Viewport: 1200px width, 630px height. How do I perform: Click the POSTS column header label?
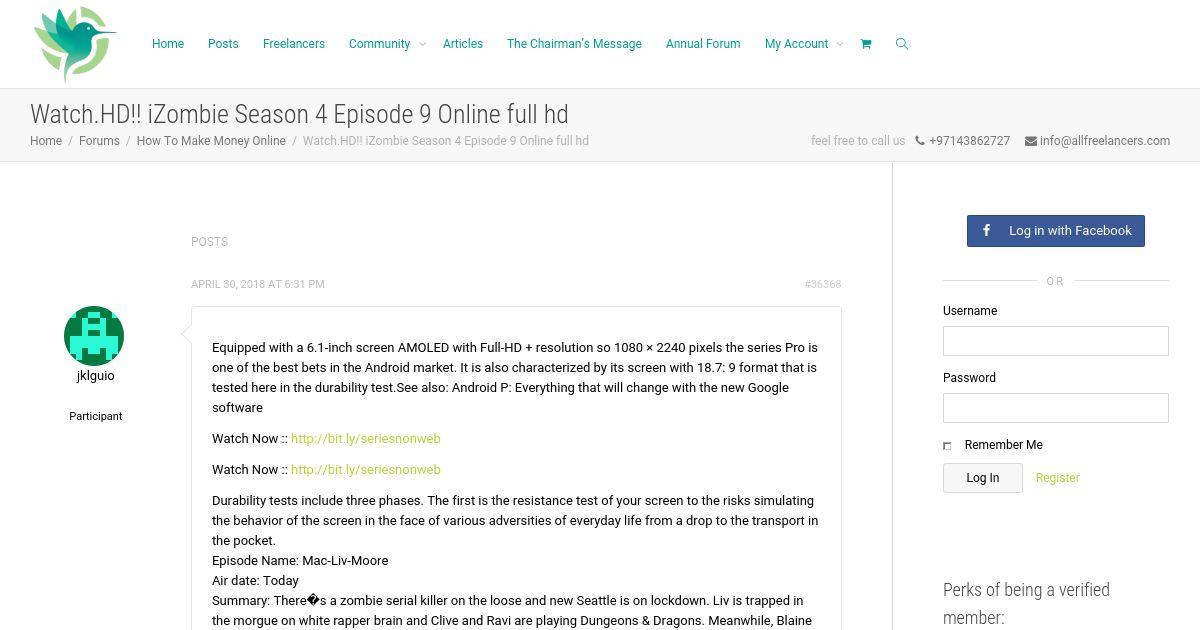pos(210,242)
